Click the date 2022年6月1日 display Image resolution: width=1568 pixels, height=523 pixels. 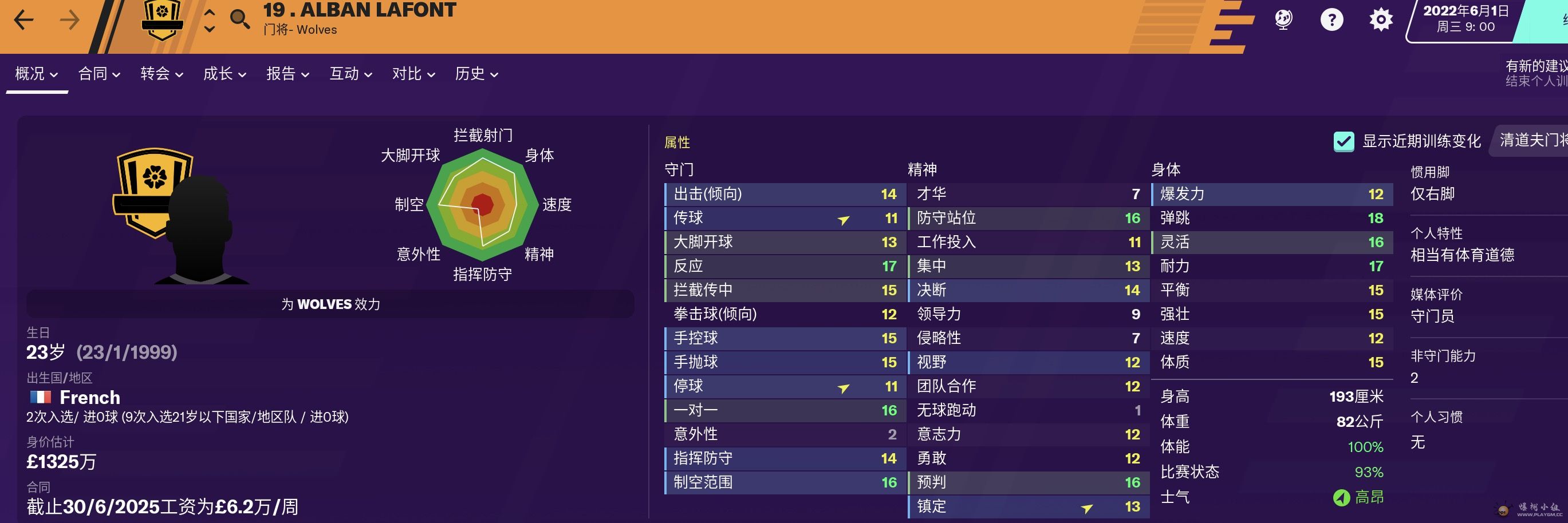coord(1464,18)
